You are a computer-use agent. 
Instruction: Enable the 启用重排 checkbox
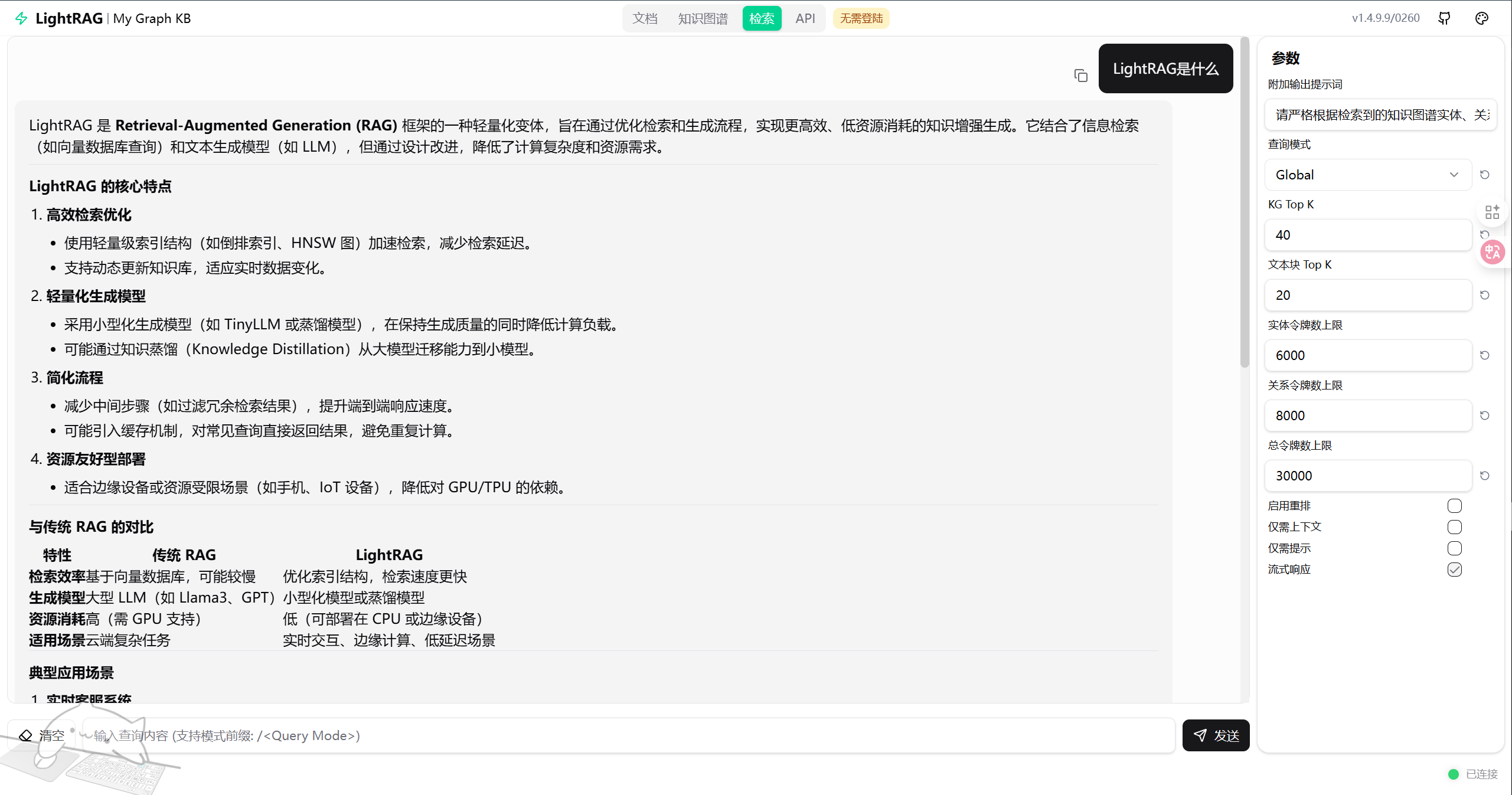1455,506
